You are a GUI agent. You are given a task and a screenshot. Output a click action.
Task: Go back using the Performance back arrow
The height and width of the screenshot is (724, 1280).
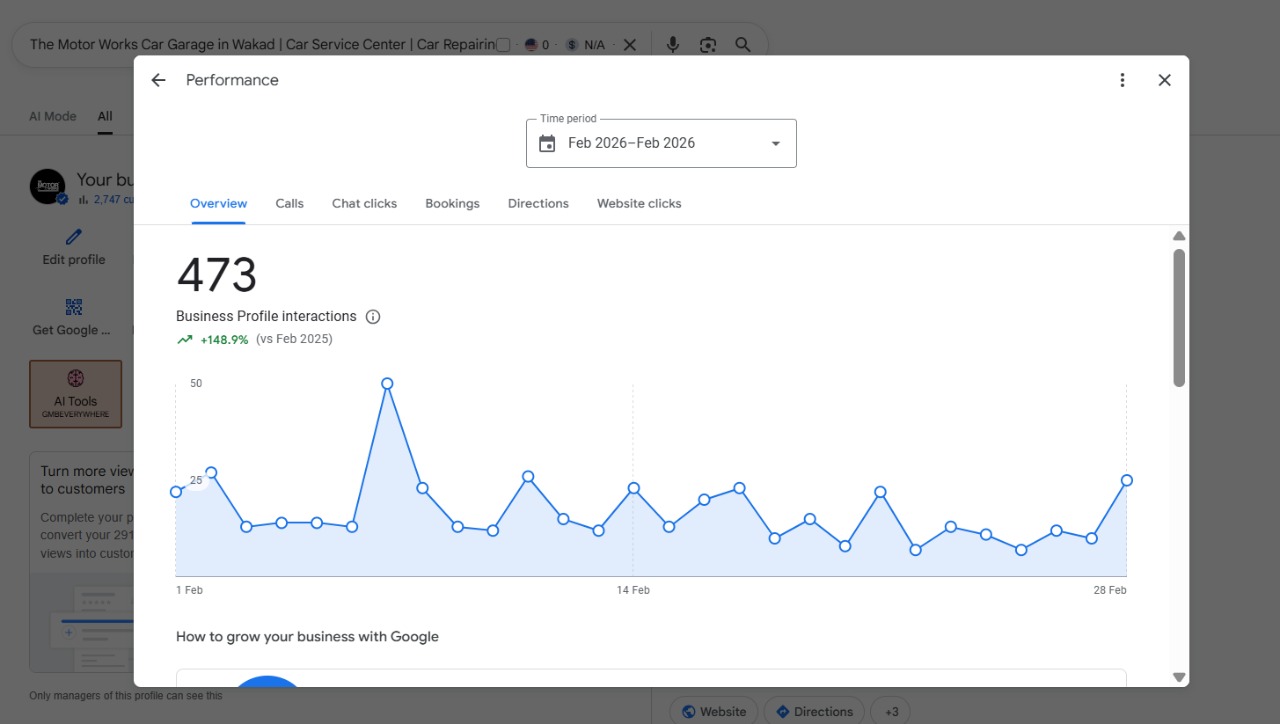click(x=158, y=80)
